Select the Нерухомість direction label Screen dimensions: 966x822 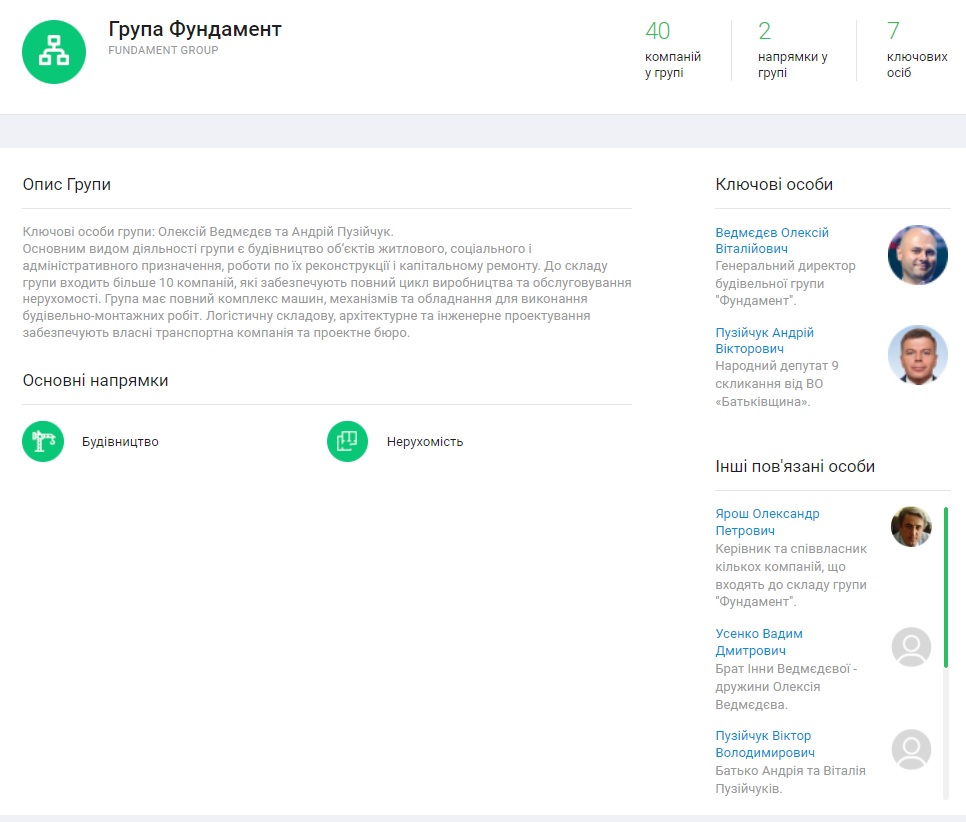pyautogui.click(x=425, y=442)
